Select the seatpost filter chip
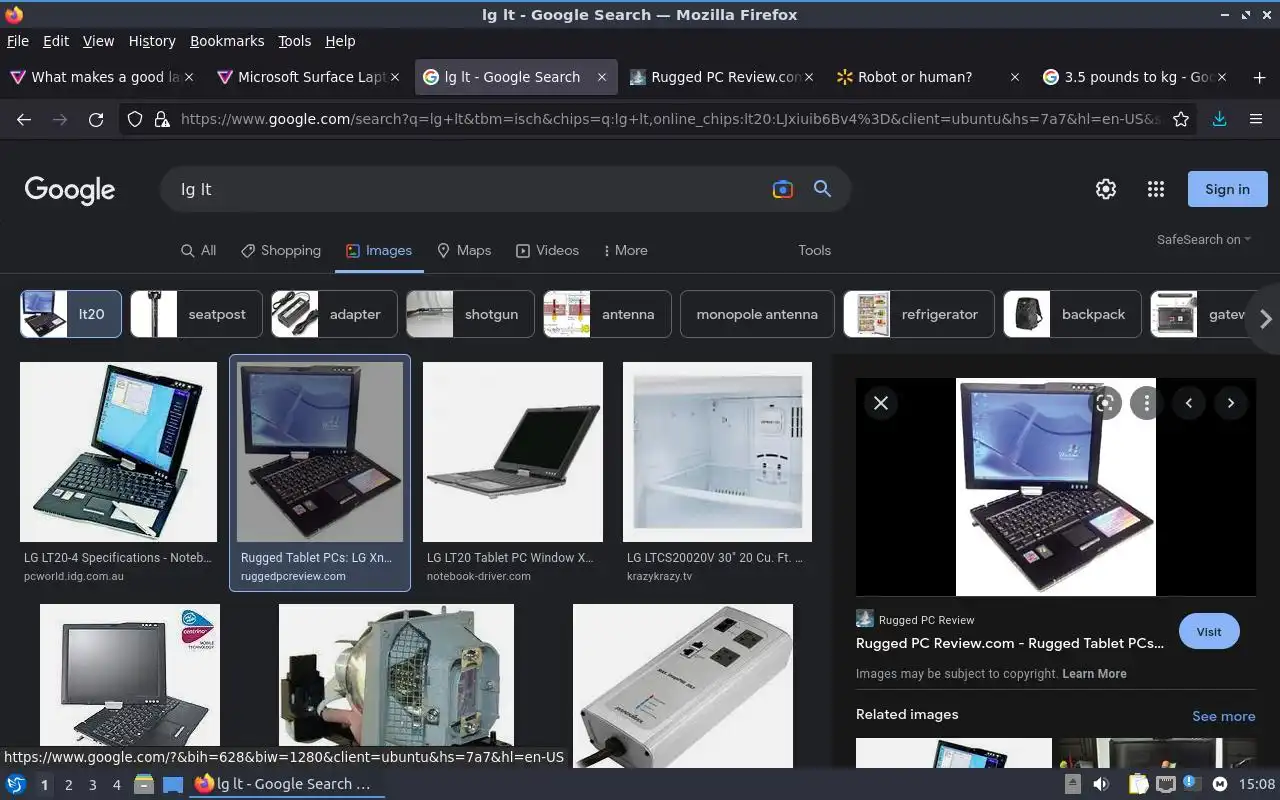Viewport: 1280px width, 800px height. pyautogui.click(x=196, y=314)
